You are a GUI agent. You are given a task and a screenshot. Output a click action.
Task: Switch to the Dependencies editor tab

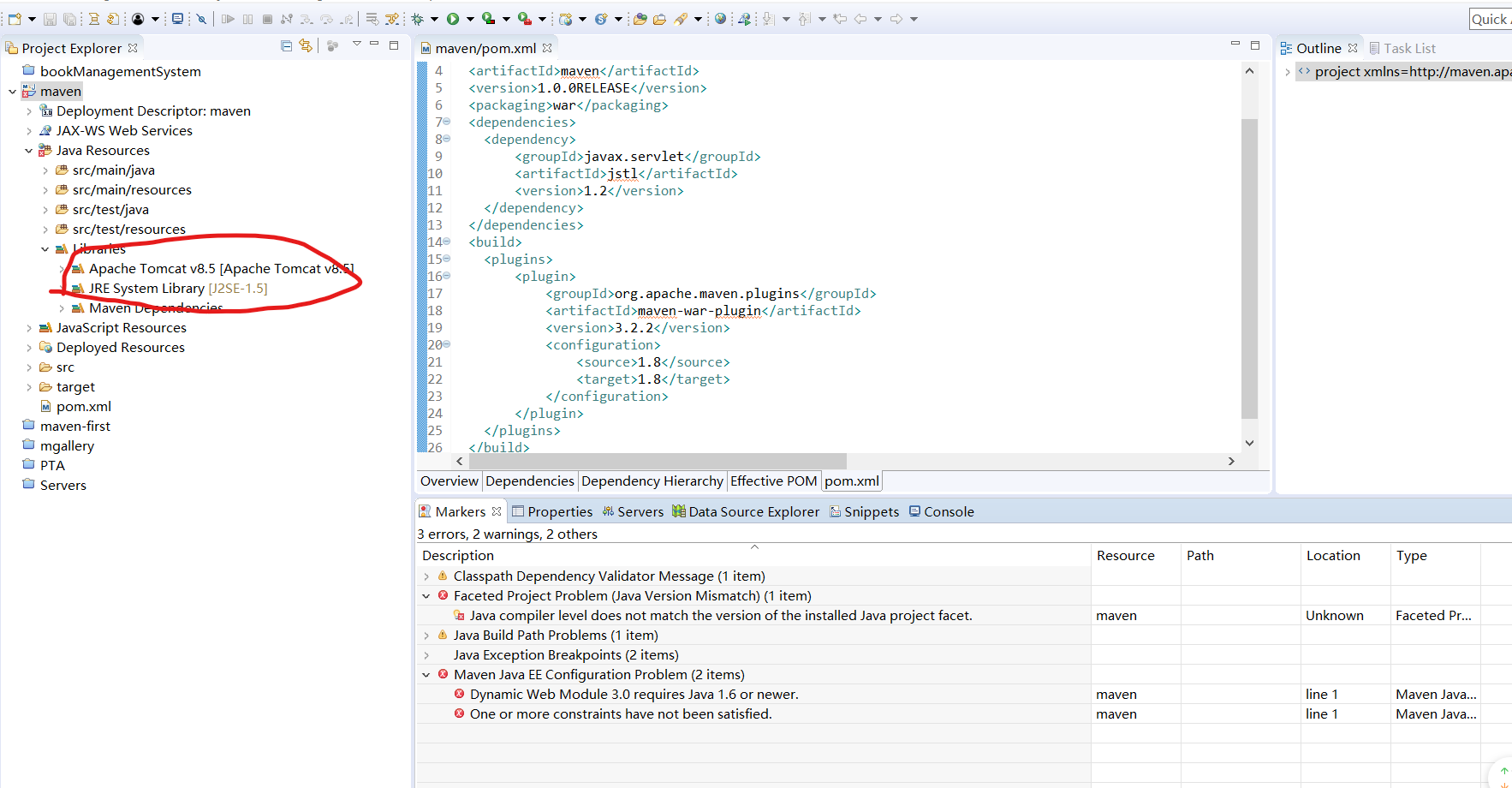tap(530, 481)
